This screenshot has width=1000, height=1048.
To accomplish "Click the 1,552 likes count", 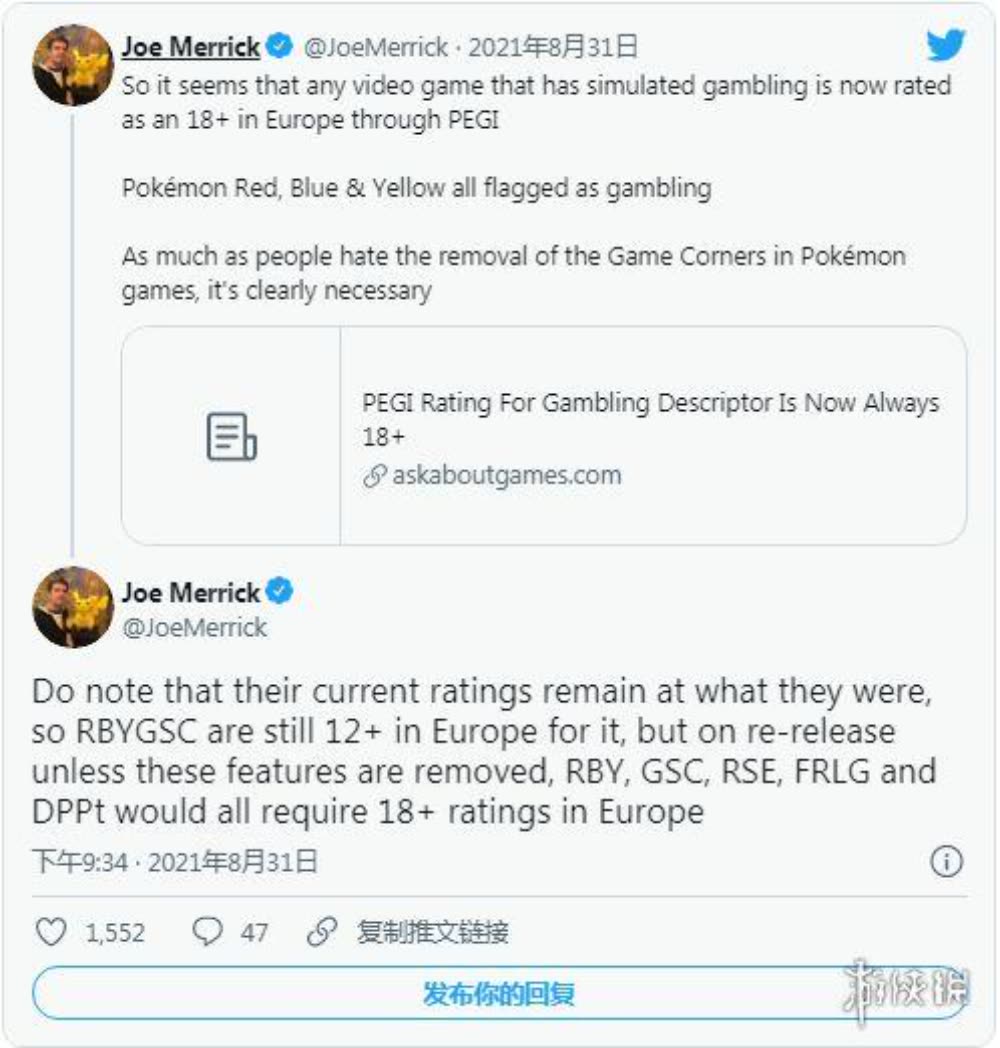I will (115, 933).
